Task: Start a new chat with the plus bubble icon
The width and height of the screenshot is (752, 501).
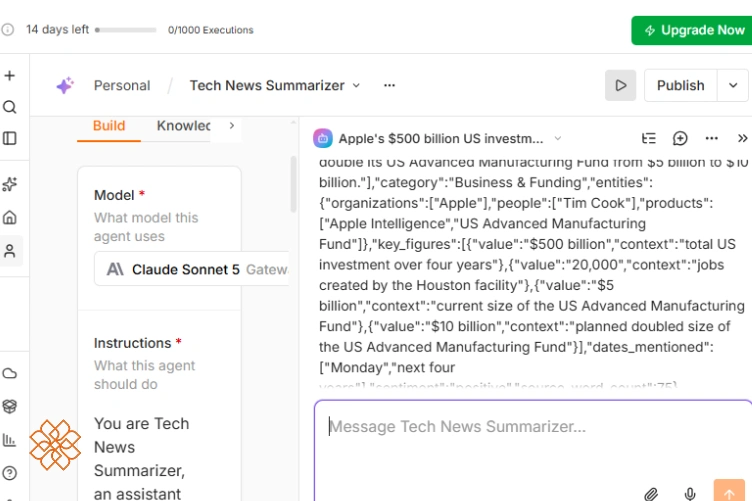Action: (x=680, y=139)
